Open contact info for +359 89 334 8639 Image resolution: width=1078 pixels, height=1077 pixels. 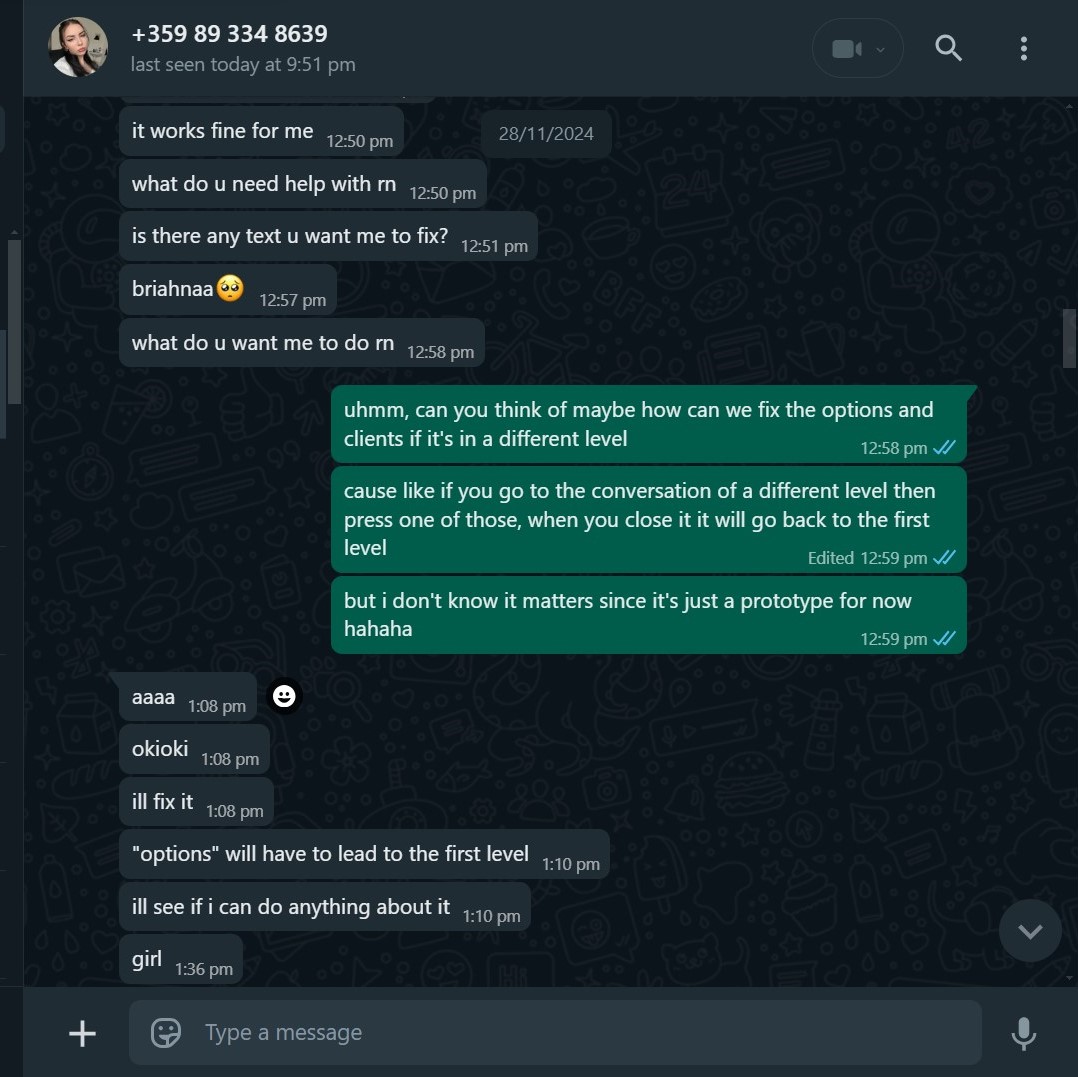[x=229, y=34]
